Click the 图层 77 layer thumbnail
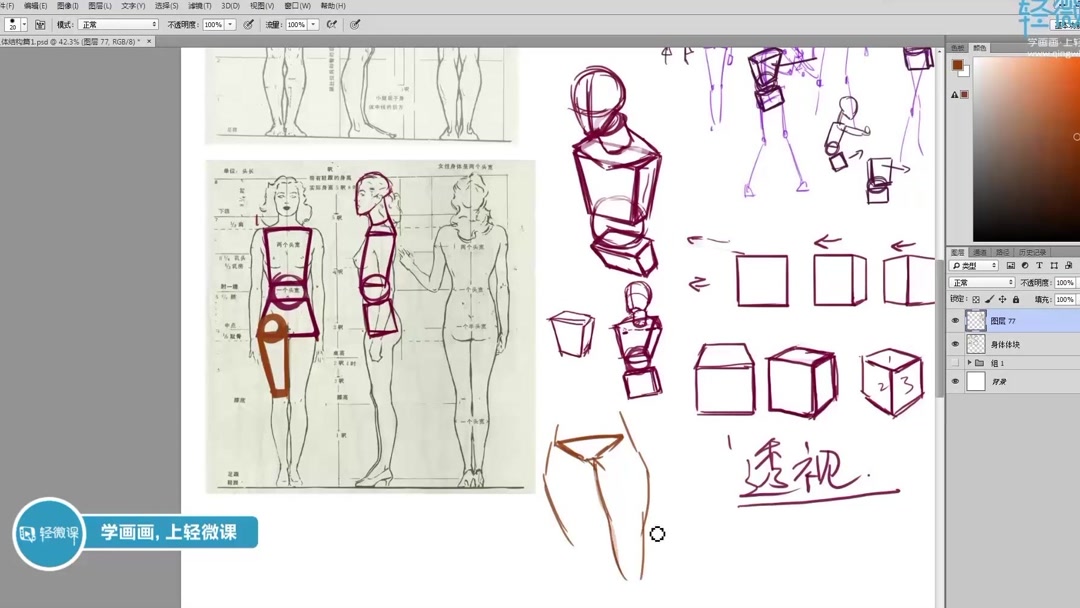 coord(976,318)
